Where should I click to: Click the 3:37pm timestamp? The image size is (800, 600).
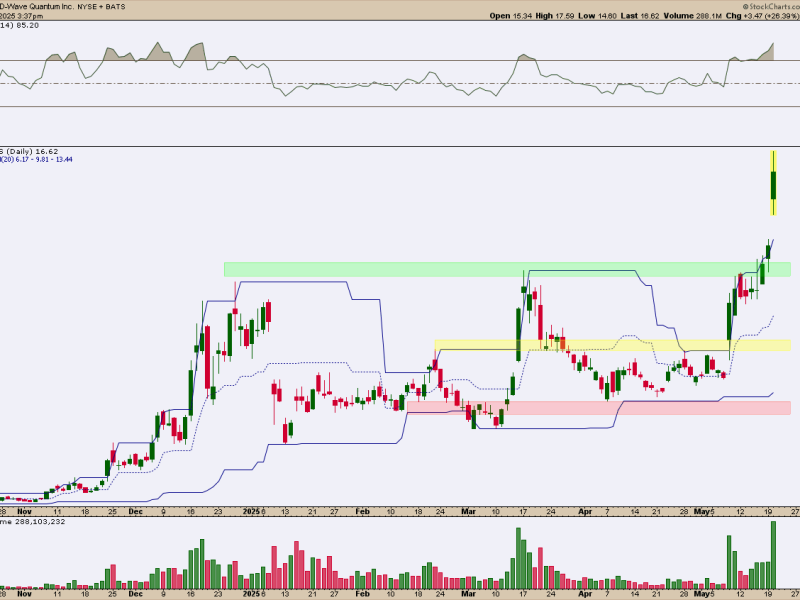pyautogui.click(x=30, y=16)
